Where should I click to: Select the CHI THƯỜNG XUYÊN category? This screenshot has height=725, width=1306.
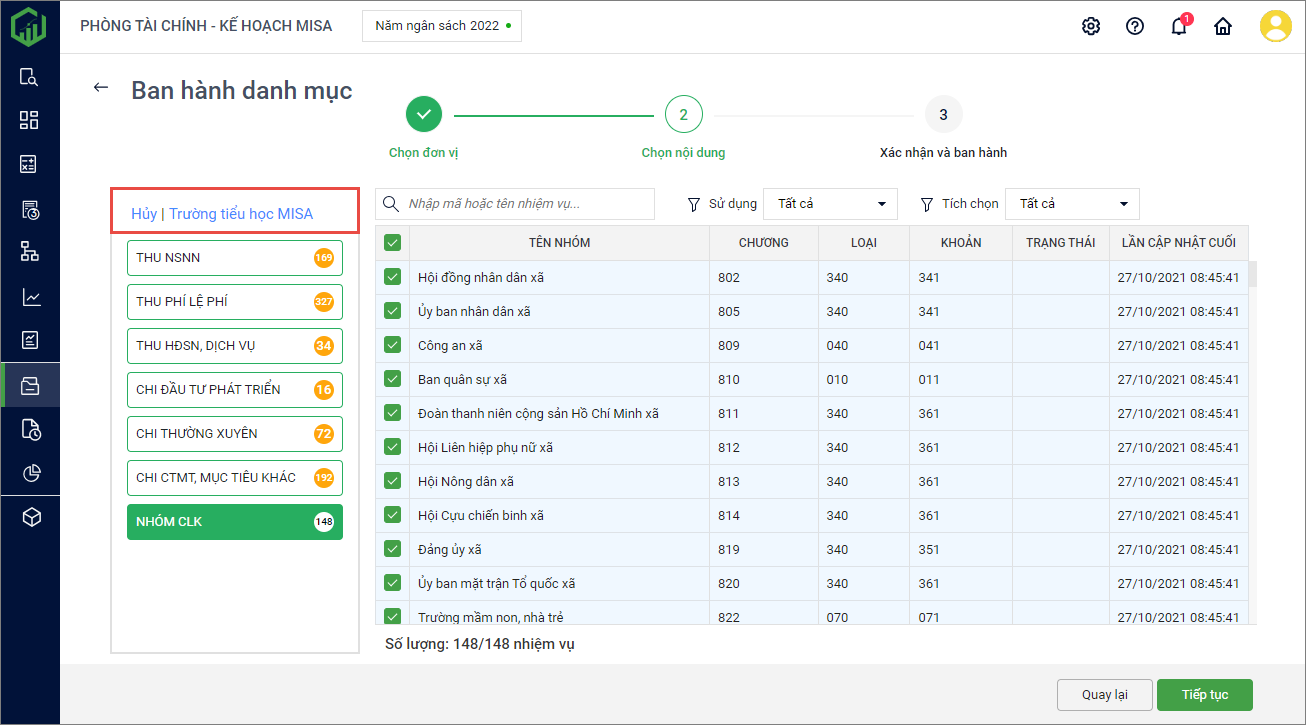234,434
